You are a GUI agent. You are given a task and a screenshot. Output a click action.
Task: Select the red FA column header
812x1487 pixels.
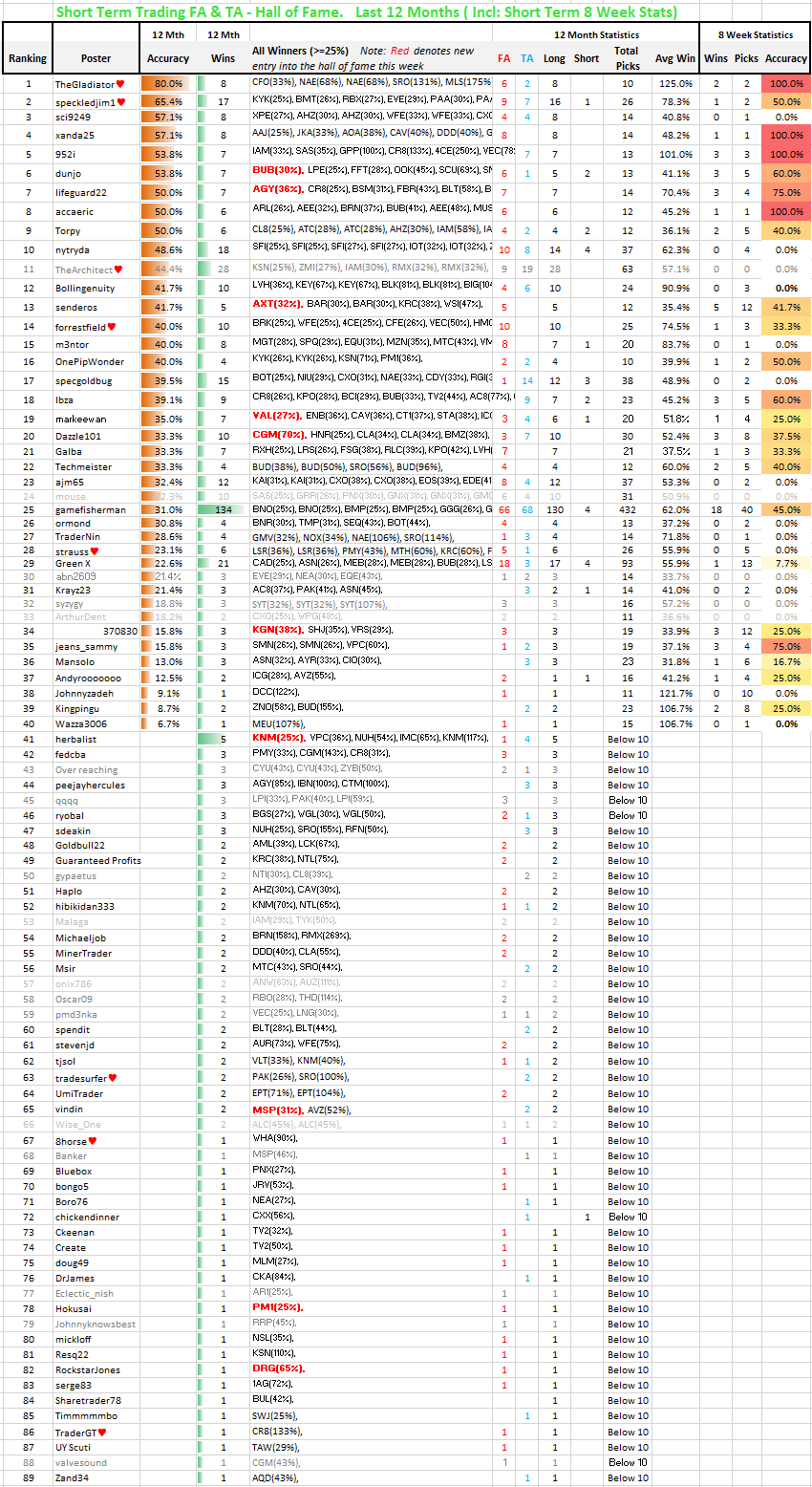pos(504,58)
